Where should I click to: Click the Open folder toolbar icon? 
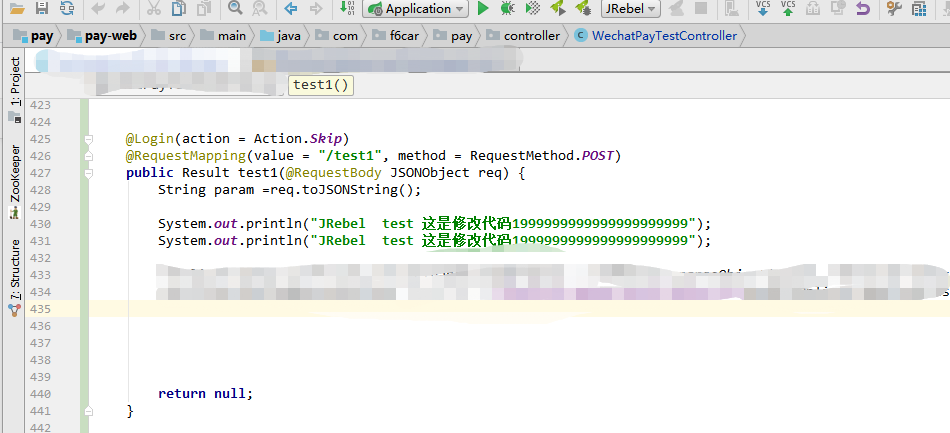[x=17, y=8]
